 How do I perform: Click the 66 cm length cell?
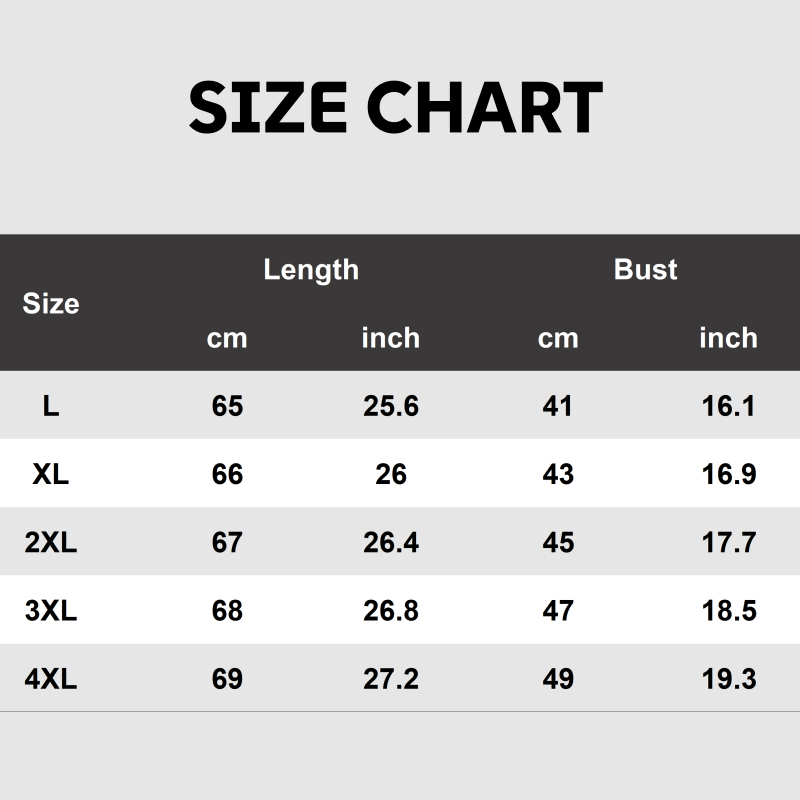click(x=227, y=474)
